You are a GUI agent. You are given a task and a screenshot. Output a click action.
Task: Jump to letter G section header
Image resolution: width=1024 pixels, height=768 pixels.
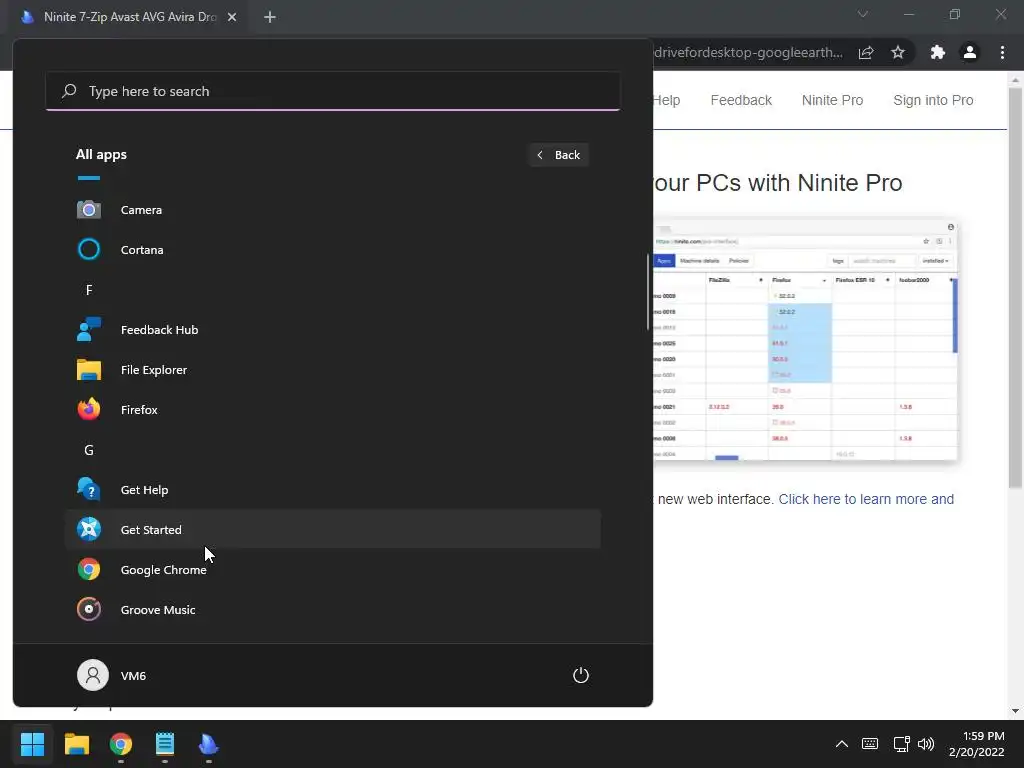point(89,450)
